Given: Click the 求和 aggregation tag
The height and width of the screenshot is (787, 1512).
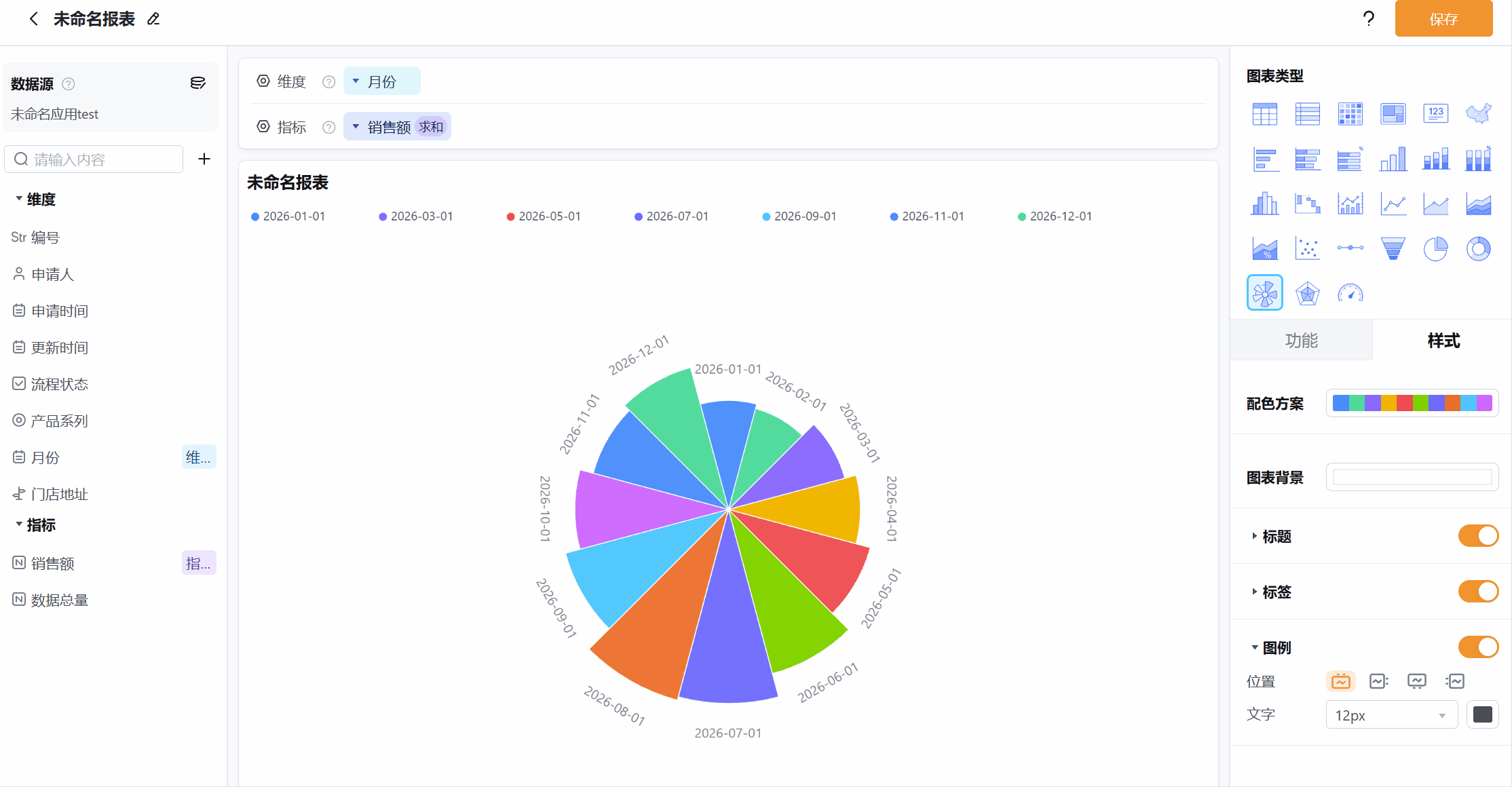Looking at the screenshot, I should (x=431, y=127).
